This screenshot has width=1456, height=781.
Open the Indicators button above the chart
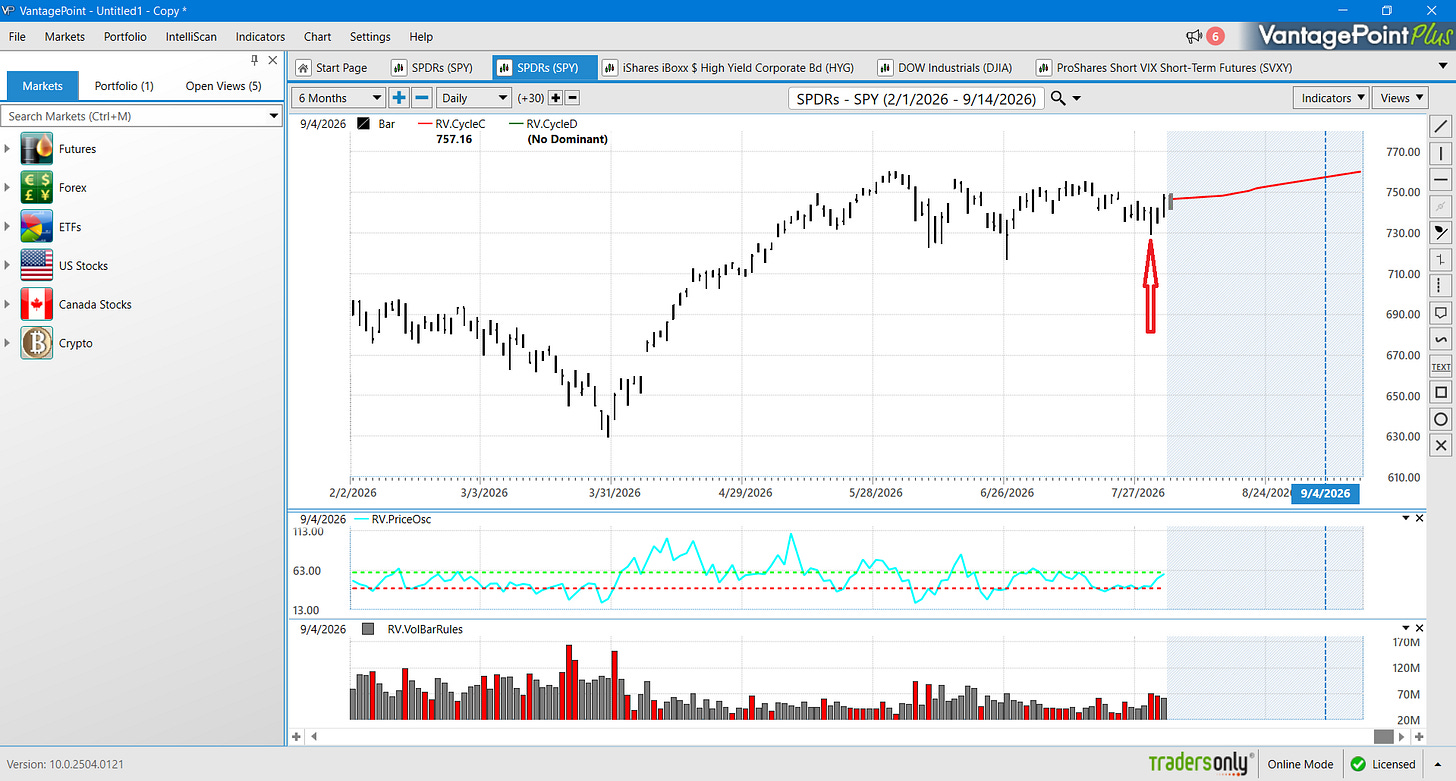1334,98
